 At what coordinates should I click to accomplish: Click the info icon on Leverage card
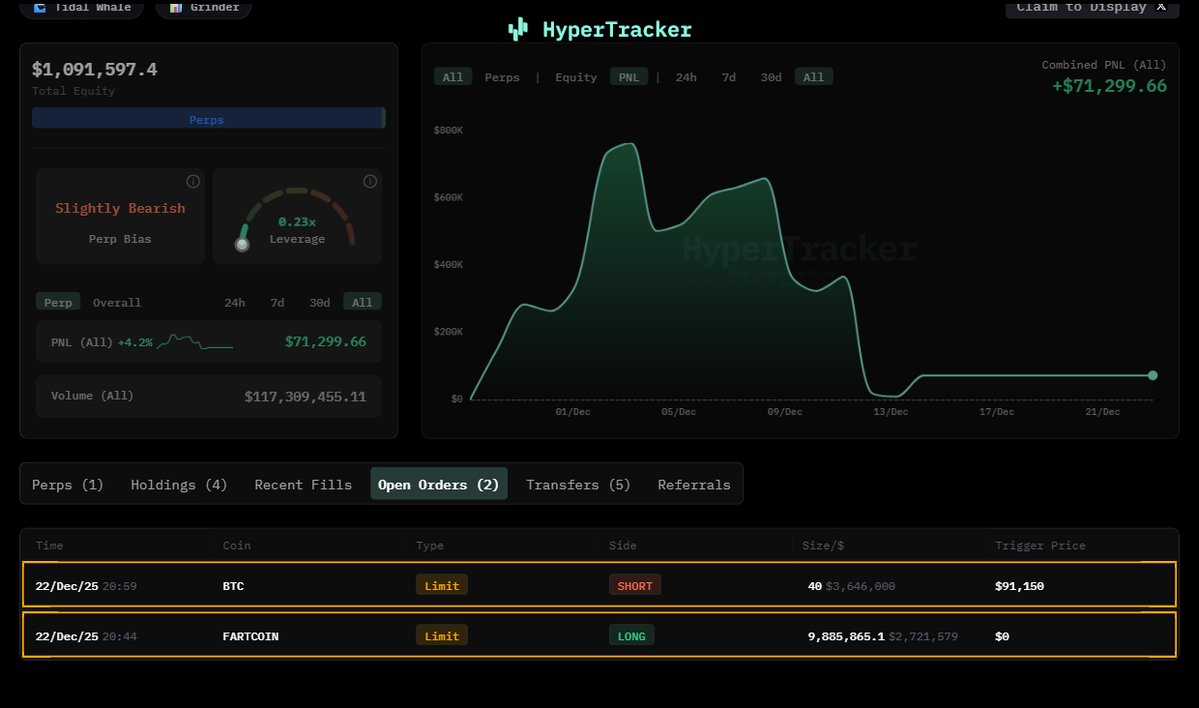(370, 181)
